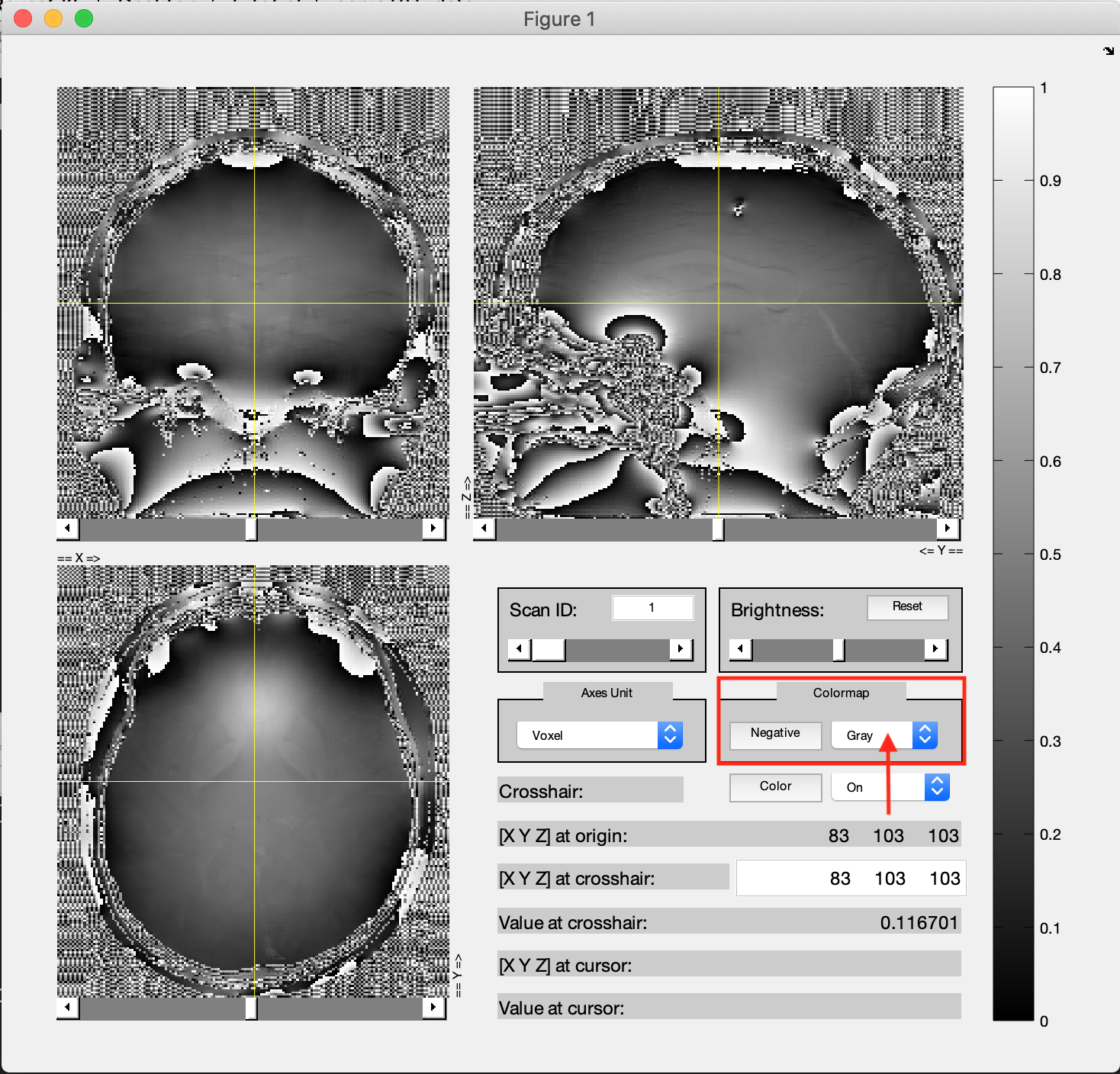1120x1074 pixels.
Task: Click the '[X Y Z] at cursor:' label
Action: coord(565,966)
